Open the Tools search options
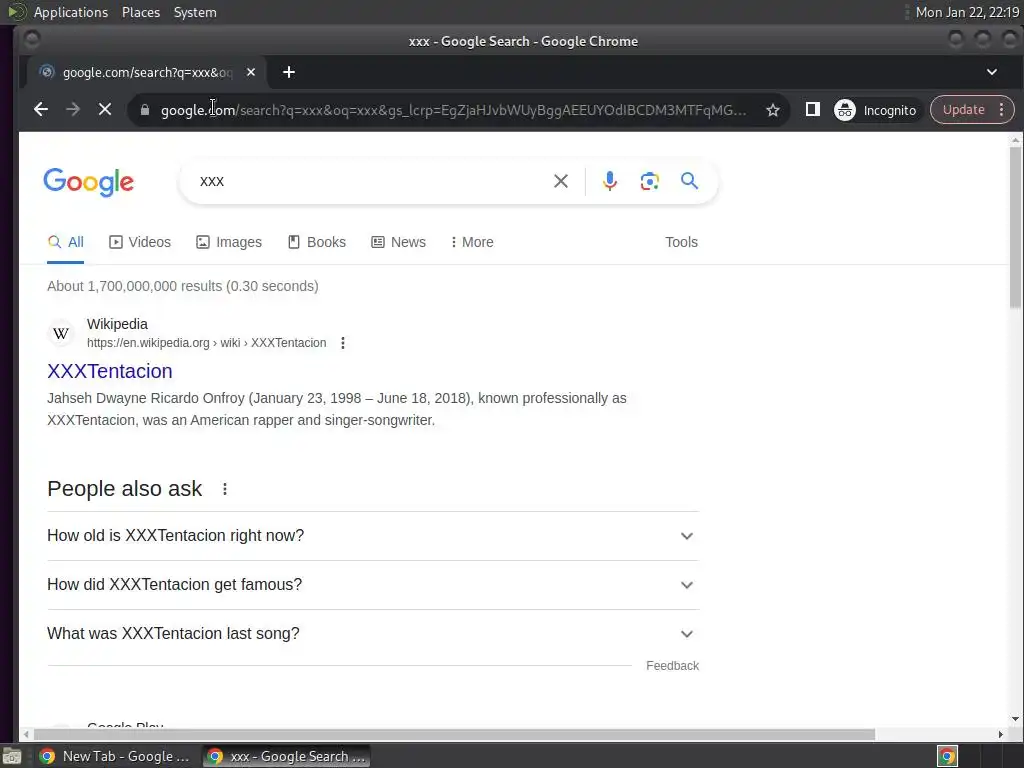 point(681,242)
